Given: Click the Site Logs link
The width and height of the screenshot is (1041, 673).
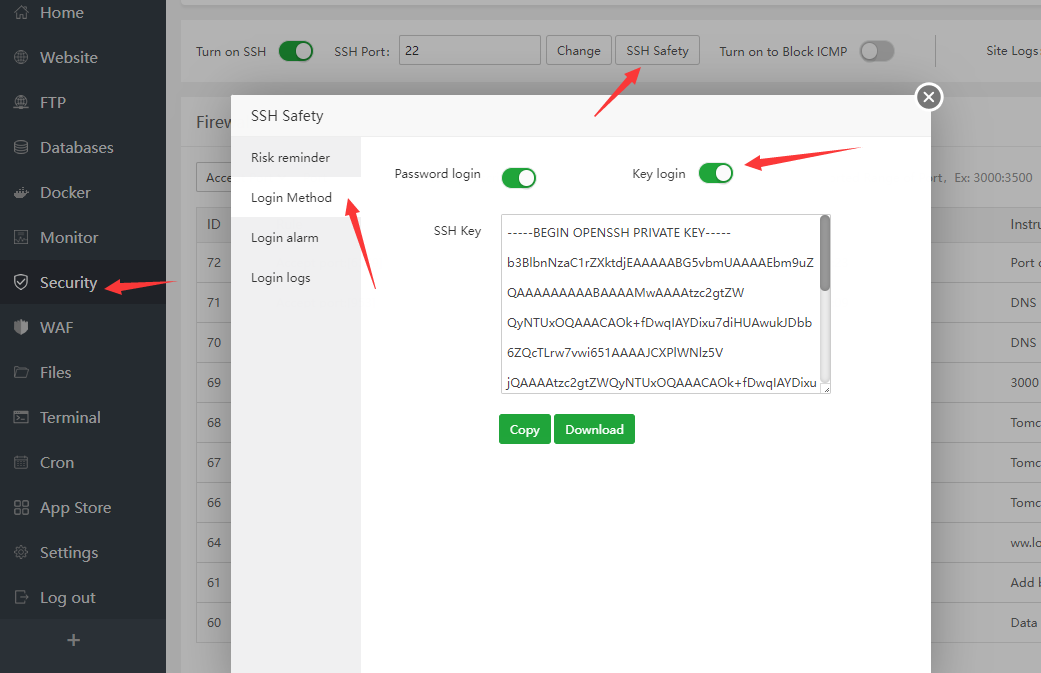Looking at the screenshot, I should click(x=1012, y=50).
